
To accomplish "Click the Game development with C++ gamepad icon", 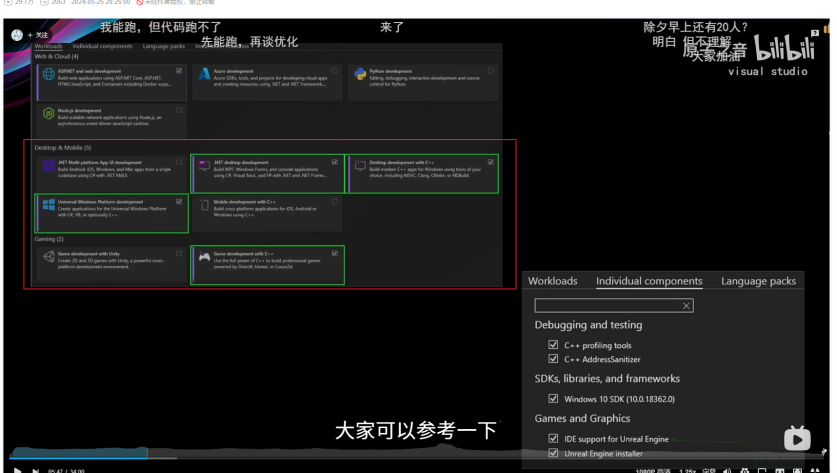I will pos(204,257).
